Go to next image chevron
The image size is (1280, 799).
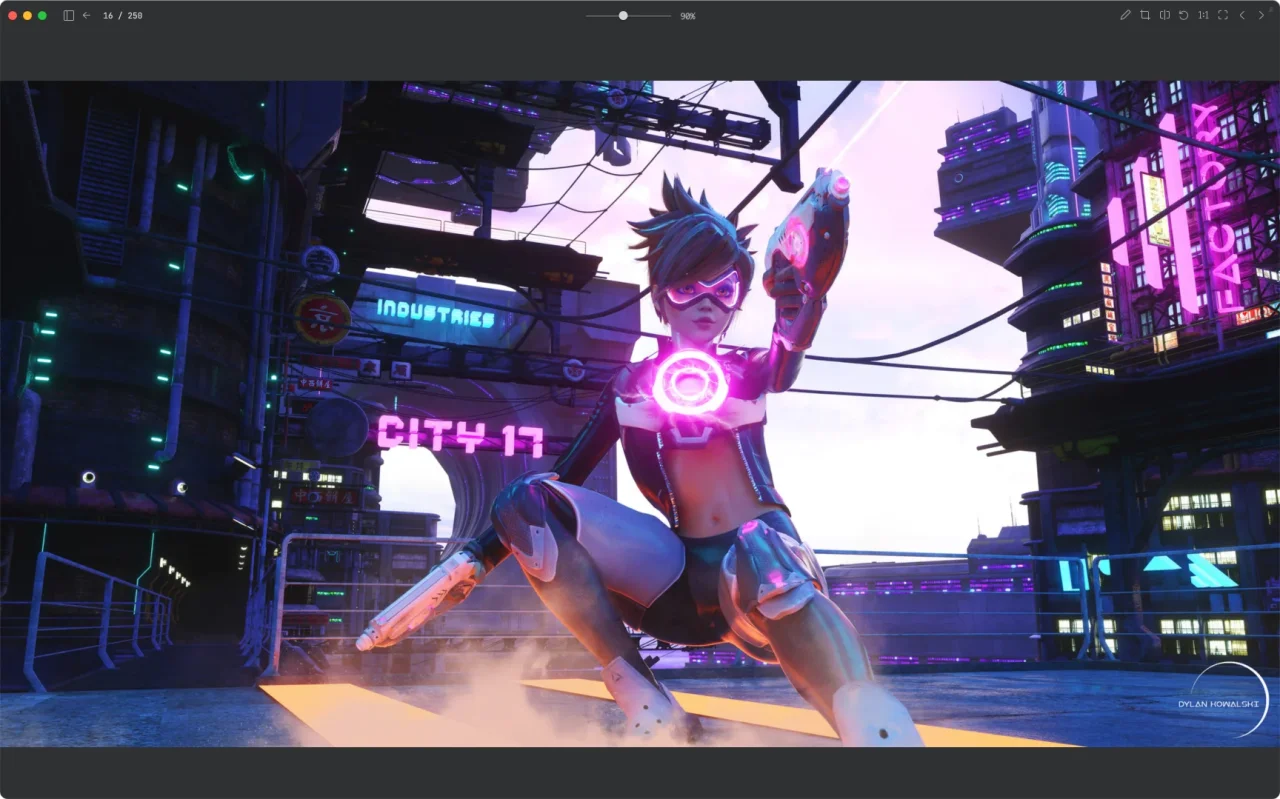pos(1261,15)
